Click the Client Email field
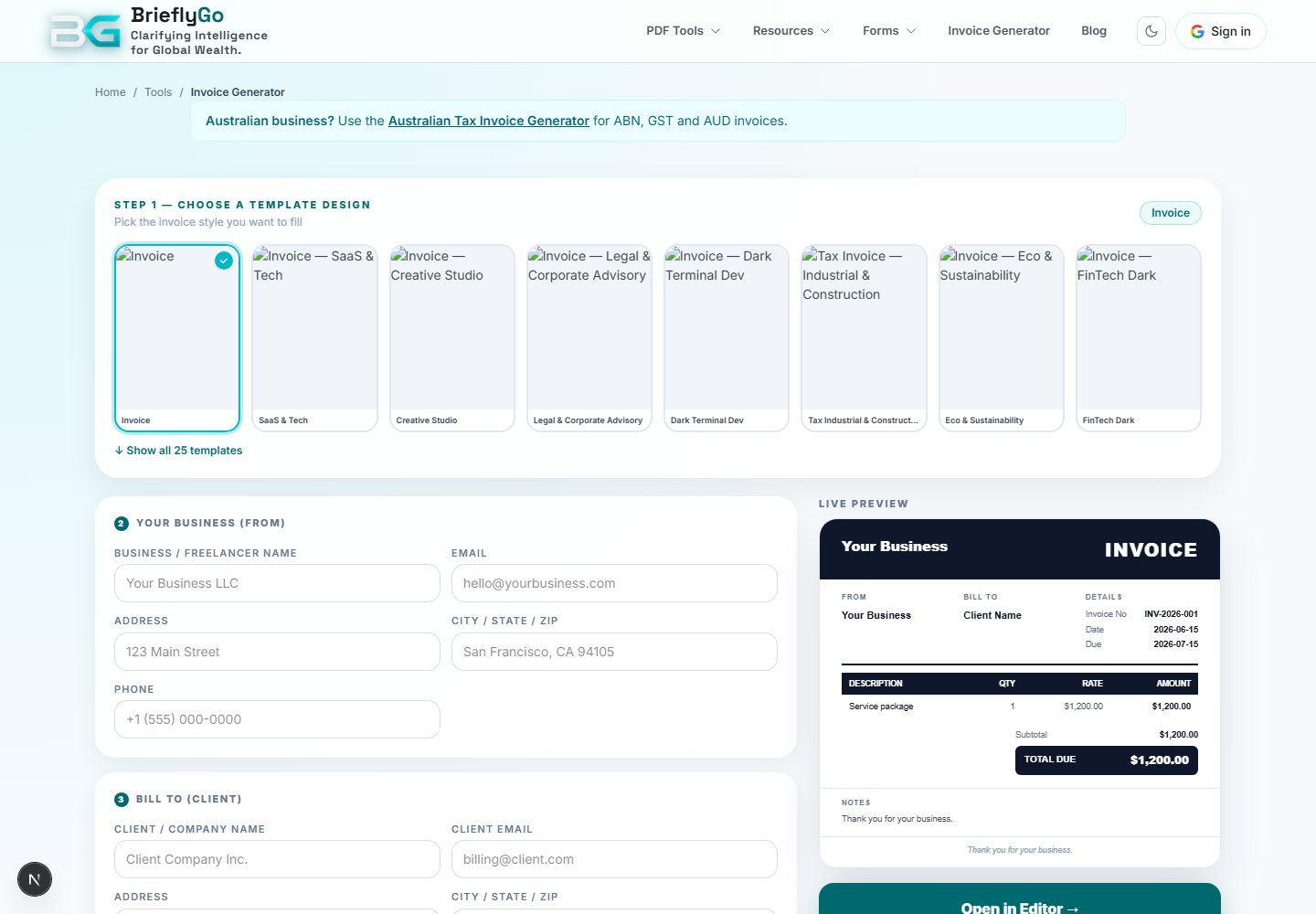This screenshot has width=1316, height=914. (614, 859)
